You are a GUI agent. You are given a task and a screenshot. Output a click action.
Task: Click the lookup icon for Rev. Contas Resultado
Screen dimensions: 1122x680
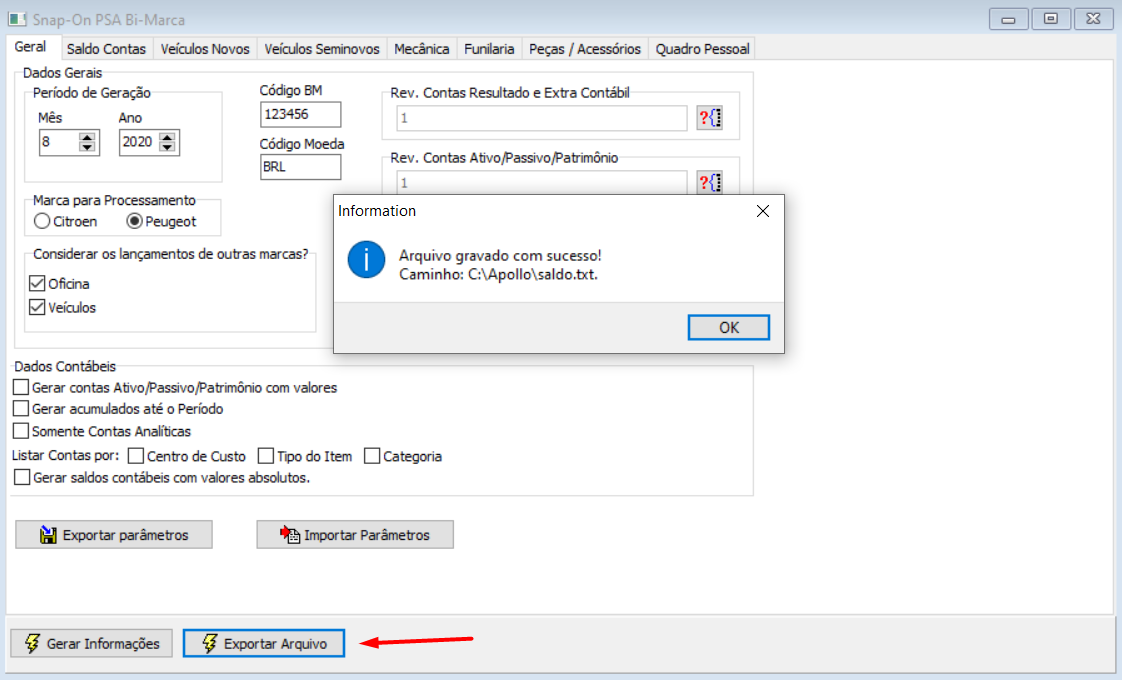[x=710, y=118]
